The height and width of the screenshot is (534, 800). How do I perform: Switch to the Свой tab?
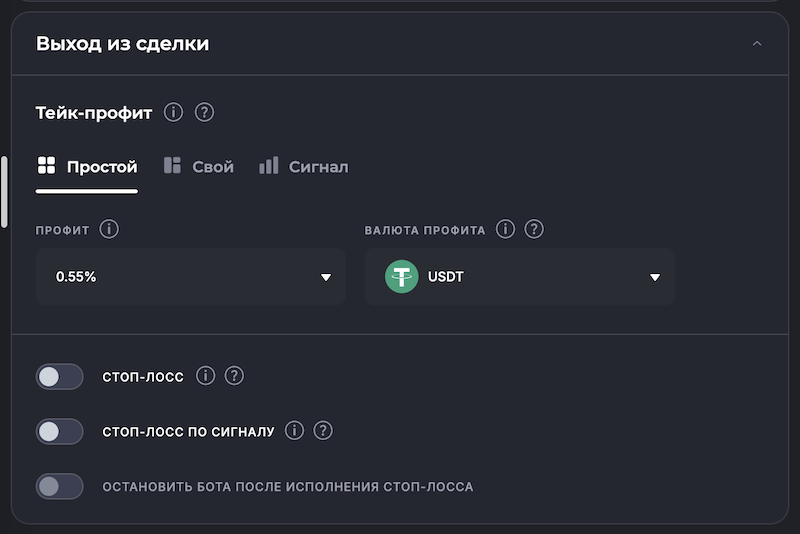pos(199,166)
